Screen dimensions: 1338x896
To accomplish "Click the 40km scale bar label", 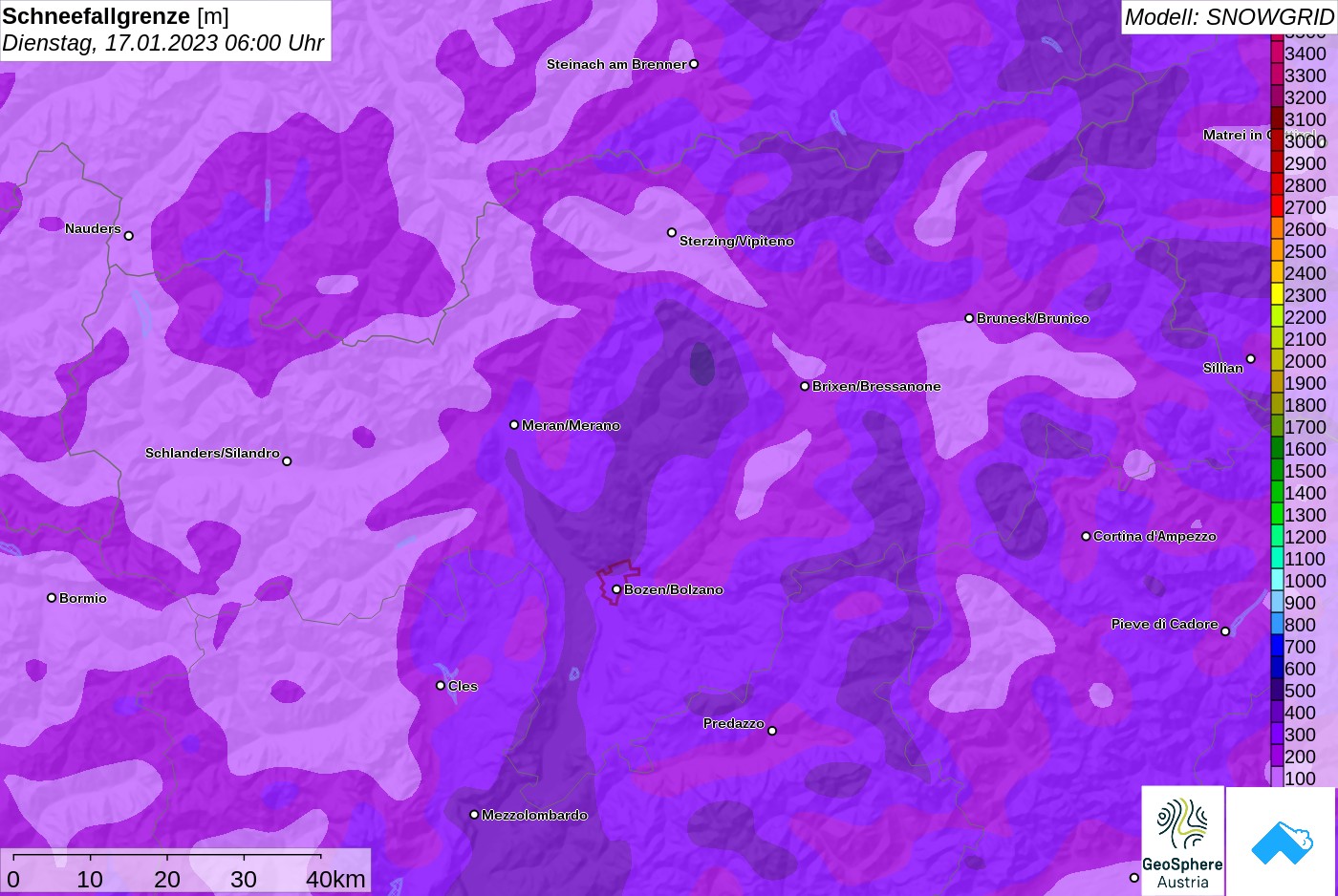I will (x=336, y=879).
